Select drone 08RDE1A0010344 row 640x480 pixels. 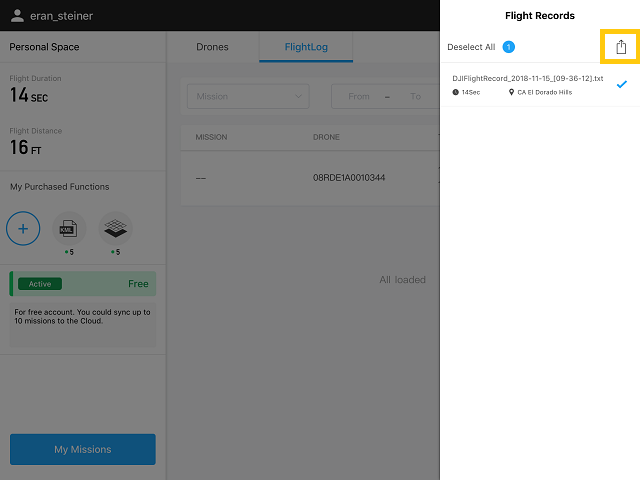(310, 178)
